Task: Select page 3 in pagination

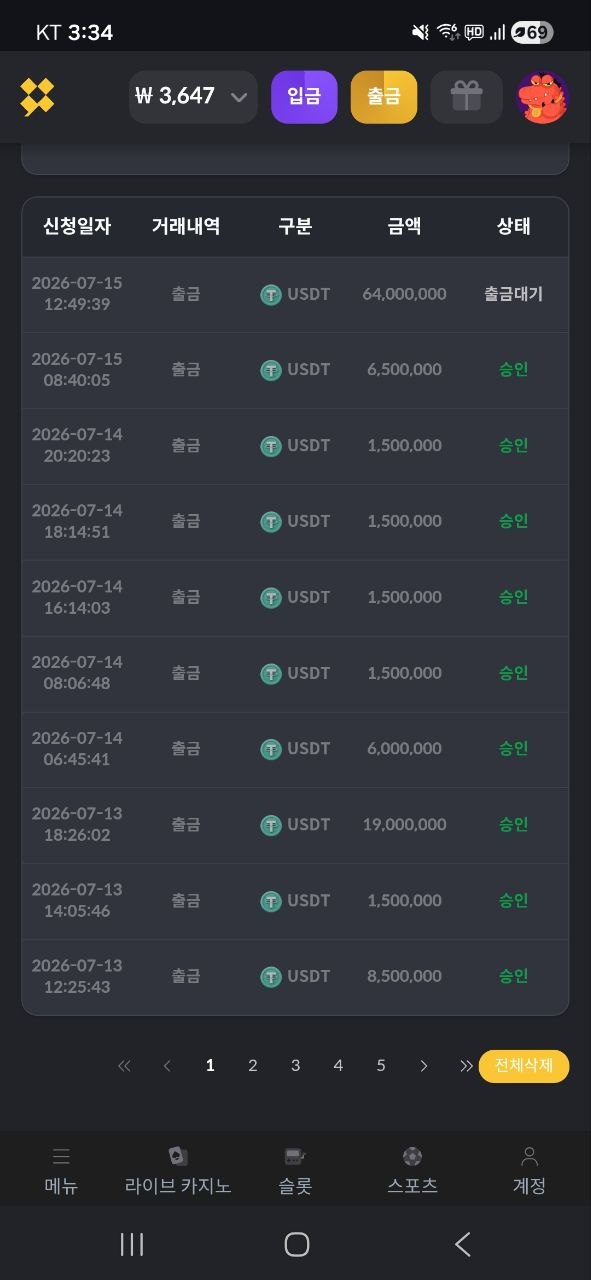Action: click(295, 1066)
